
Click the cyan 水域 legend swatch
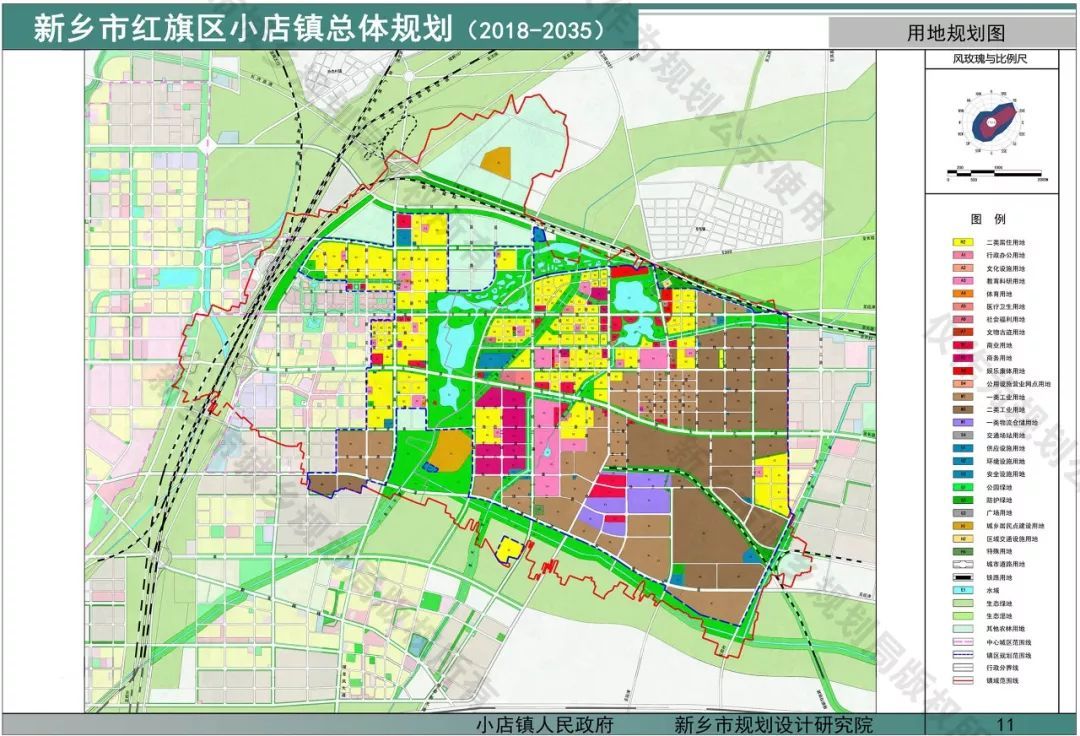[963, 591]
